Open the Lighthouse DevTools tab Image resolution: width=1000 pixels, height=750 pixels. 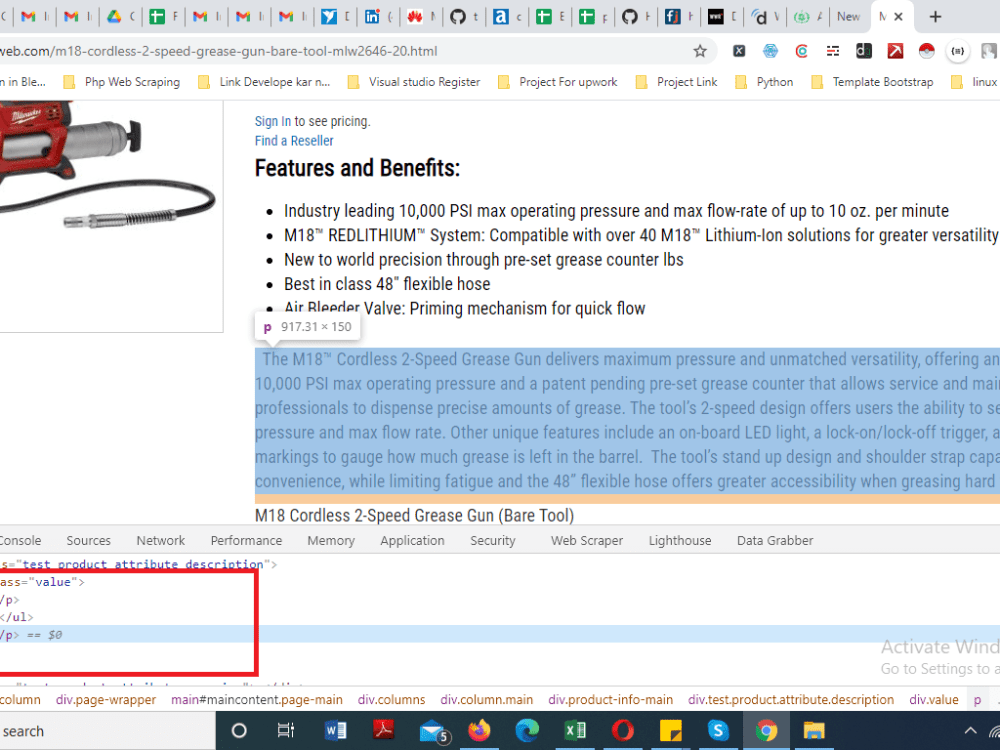[x=680, y=540]
